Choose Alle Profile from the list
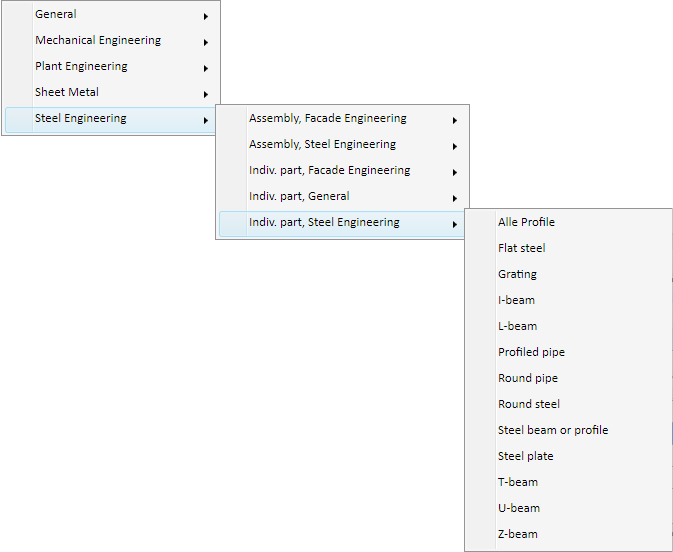Image resolution: width=673 pixels, height=552 pixels. tap(569, 222)
